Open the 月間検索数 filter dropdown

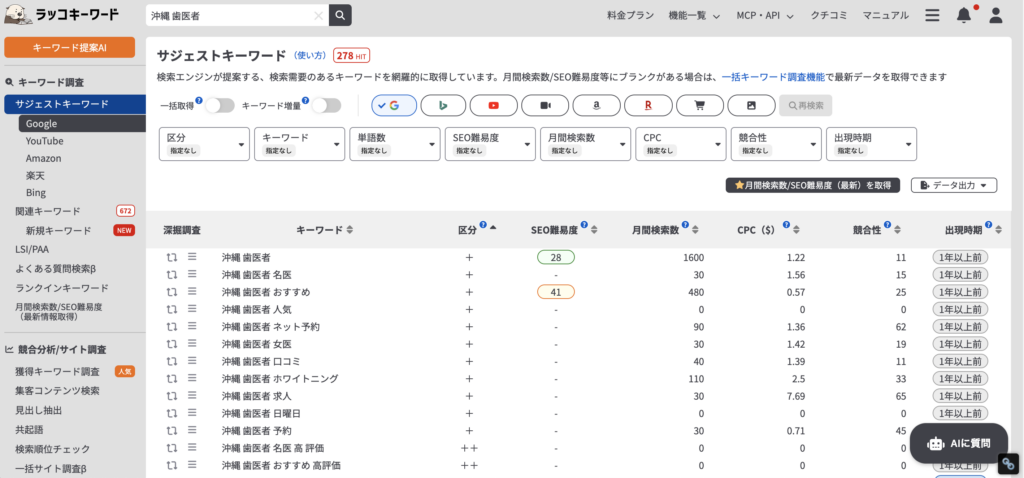(x=586, y=144)
